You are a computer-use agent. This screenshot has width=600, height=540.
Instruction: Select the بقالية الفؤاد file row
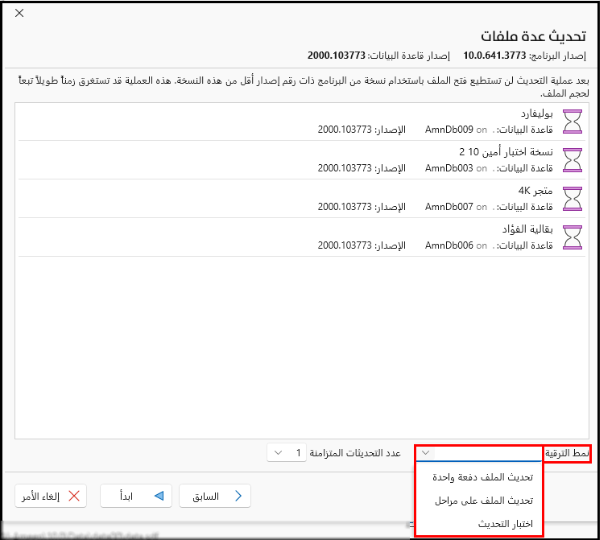[300, 237]
